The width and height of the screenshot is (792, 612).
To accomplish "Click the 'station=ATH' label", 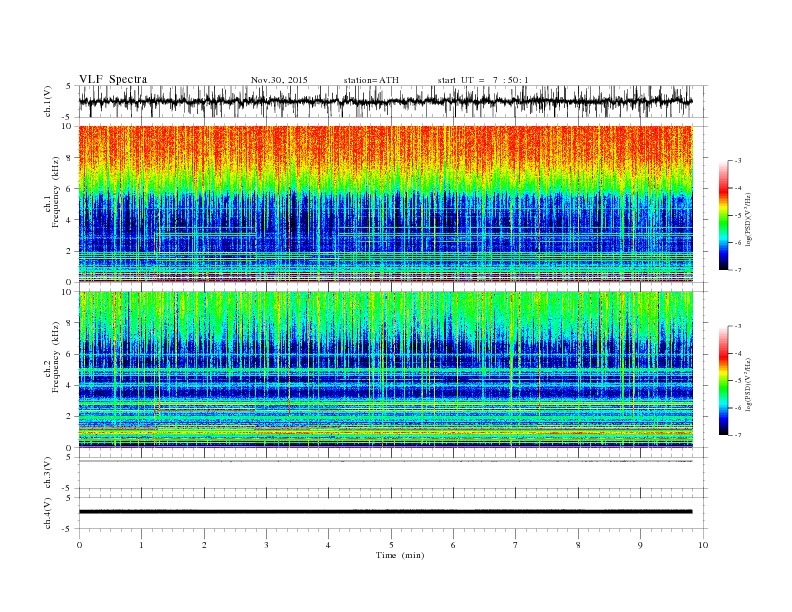I will coord(371,80).
